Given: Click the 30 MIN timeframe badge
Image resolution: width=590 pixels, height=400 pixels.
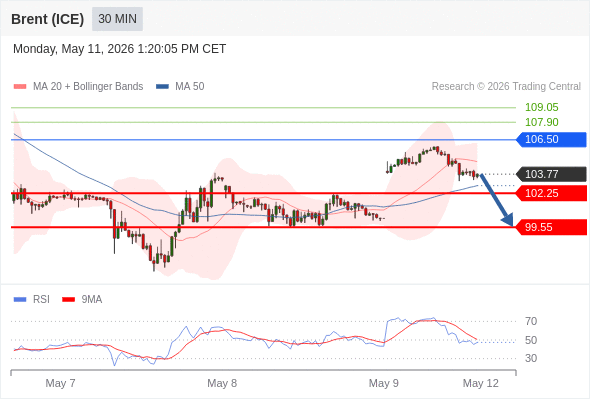Looking at the screenshot, I should coord(117,19).
